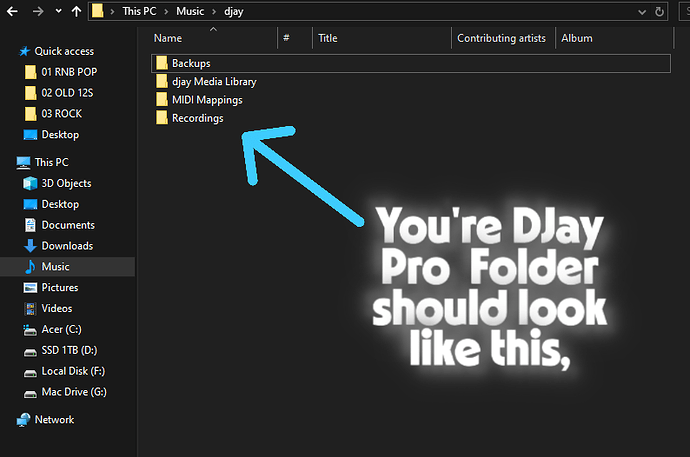Click the Recordings folder name
The width and height of the screenshot is (690, 457).
[x=198, y=118]
